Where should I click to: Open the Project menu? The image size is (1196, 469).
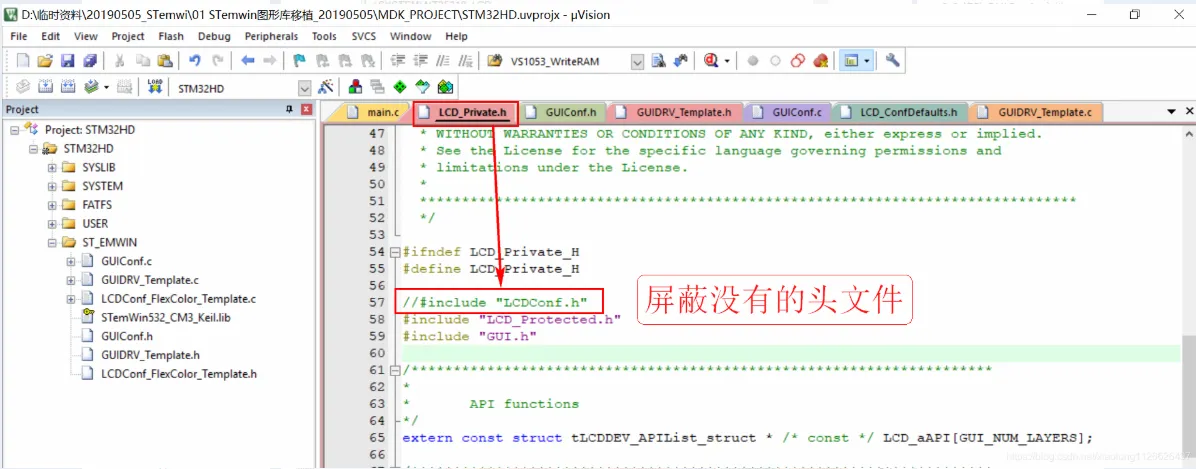point(127,36)
